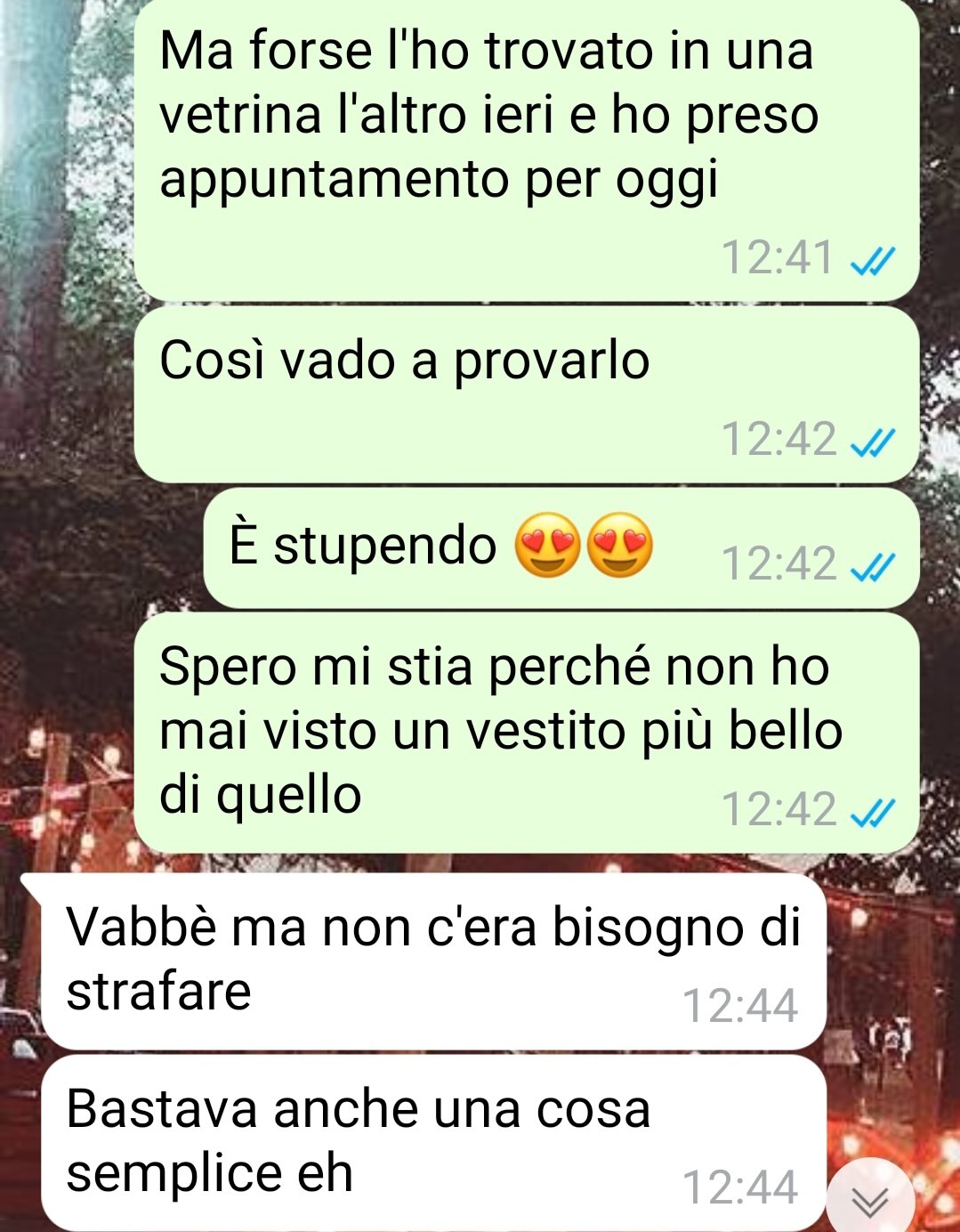Select received message 'Vabbè ma non c'era bisogno'
This screenshot has height=1232, width=960.
point(434,961)
